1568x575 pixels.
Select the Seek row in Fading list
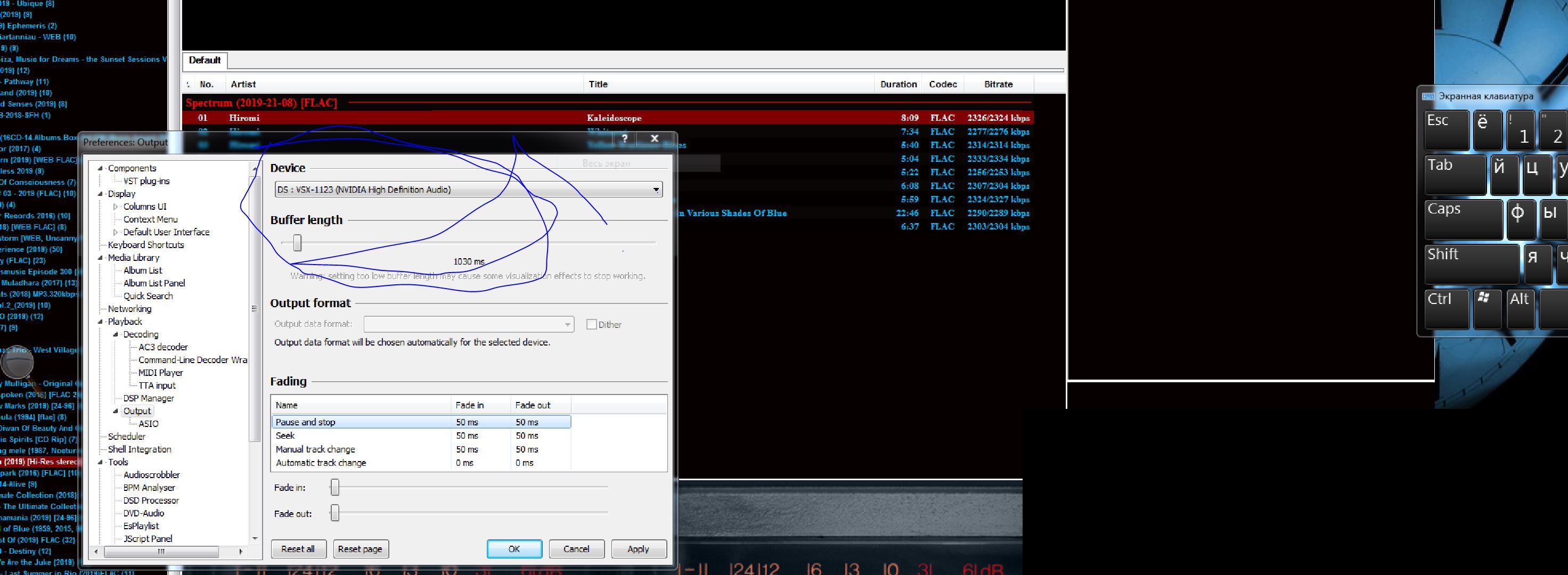285,436
